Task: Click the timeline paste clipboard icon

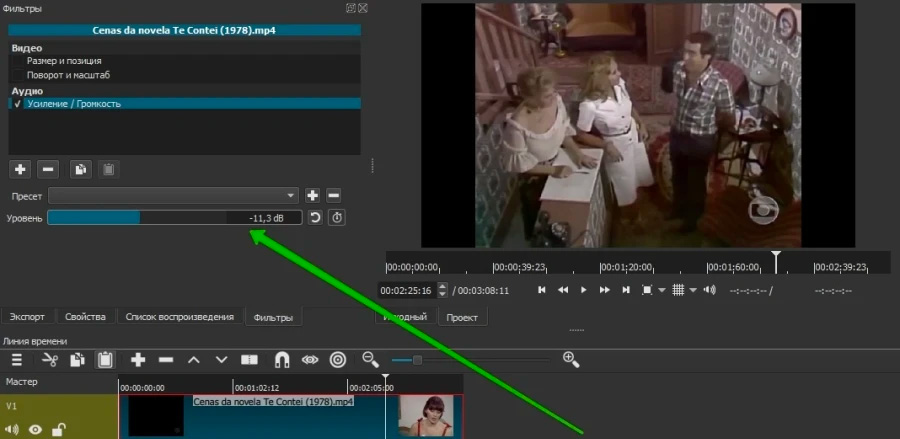Action: click(x=105, y=360)
